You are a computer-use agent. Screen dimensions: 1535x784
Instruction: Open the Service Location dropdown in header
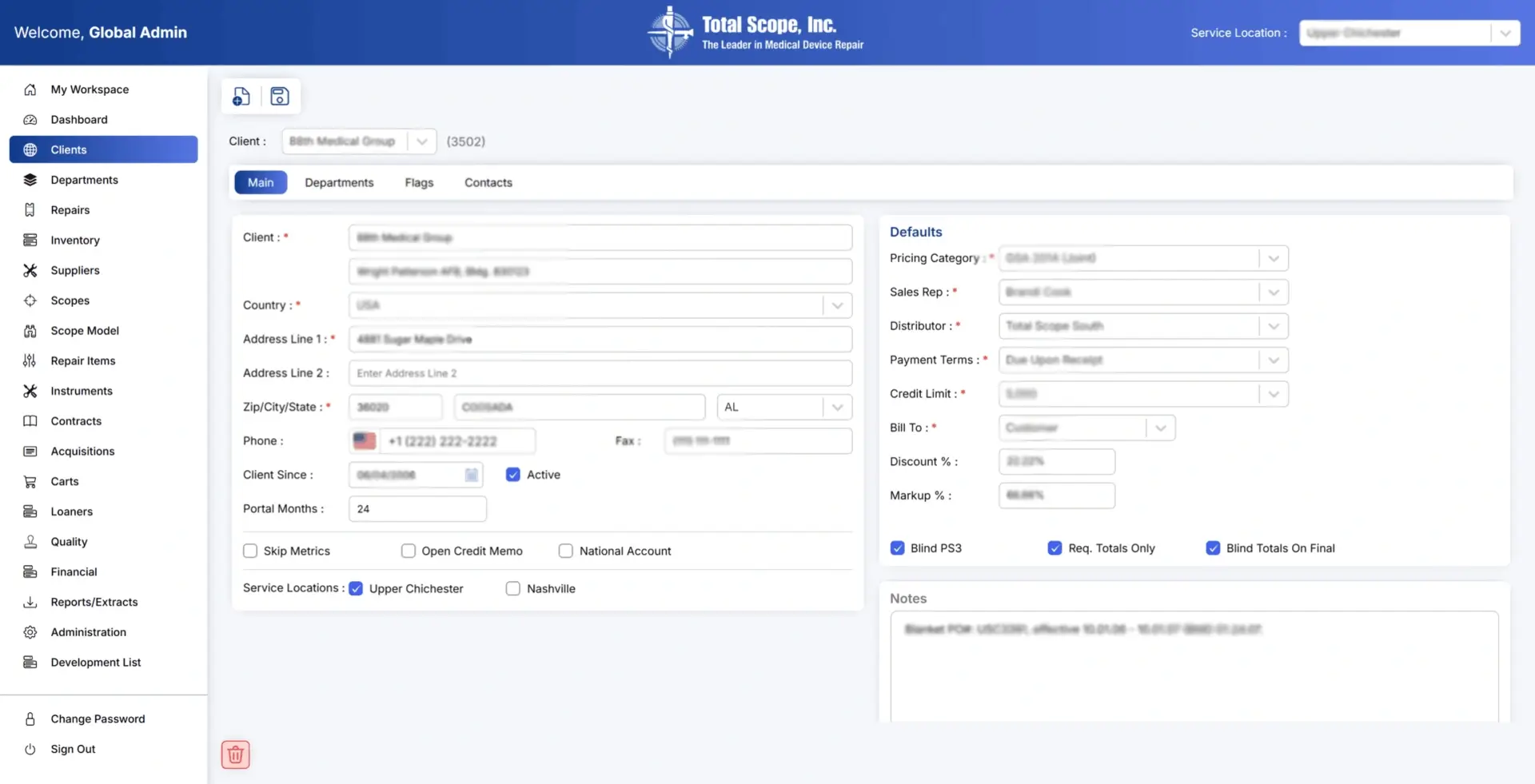[x=1506, y=33]
